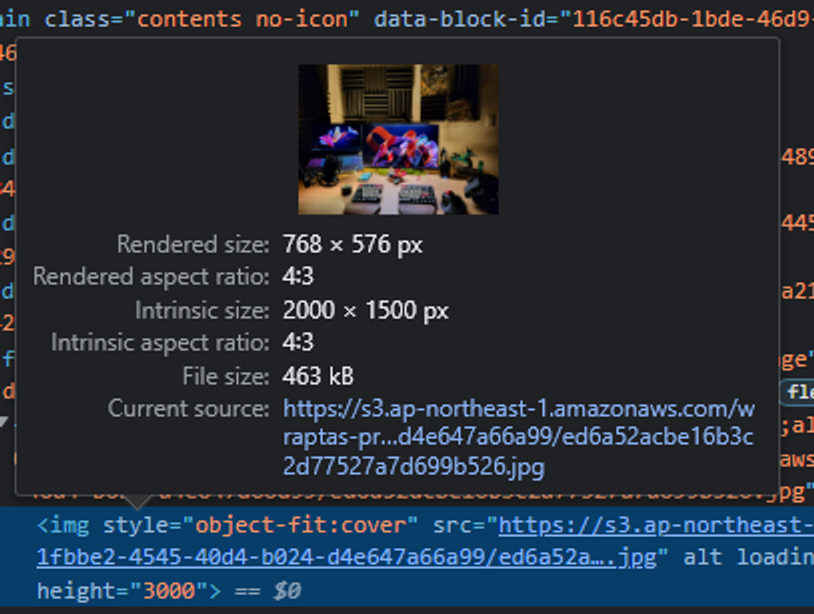Click the img tag name
Image resolution: width=814 pixels, height=614 pixels.
pyautogui.click(x=70, y=525)
